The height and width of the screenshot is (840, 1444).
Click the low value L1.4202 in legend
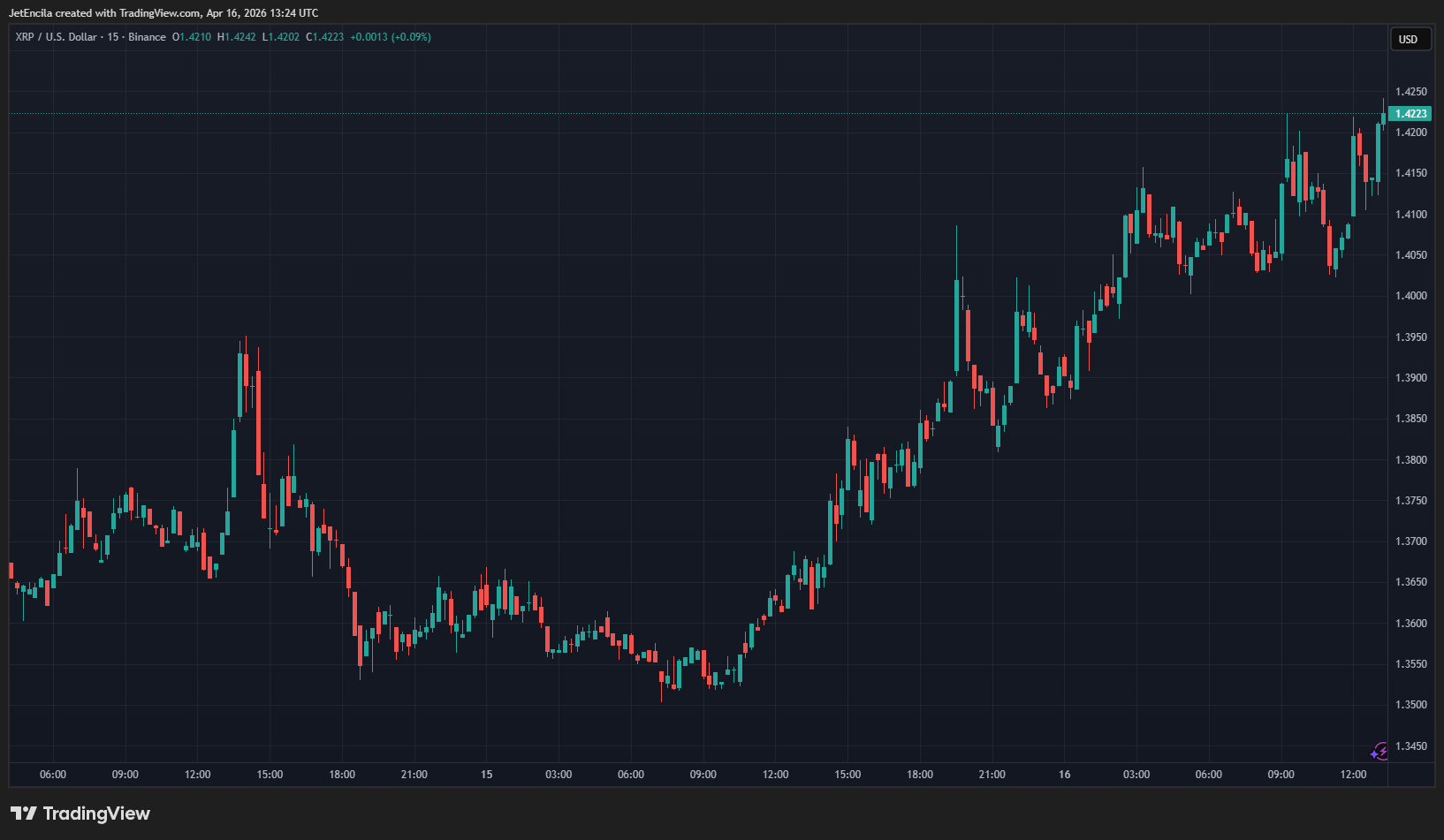(280, 37)
